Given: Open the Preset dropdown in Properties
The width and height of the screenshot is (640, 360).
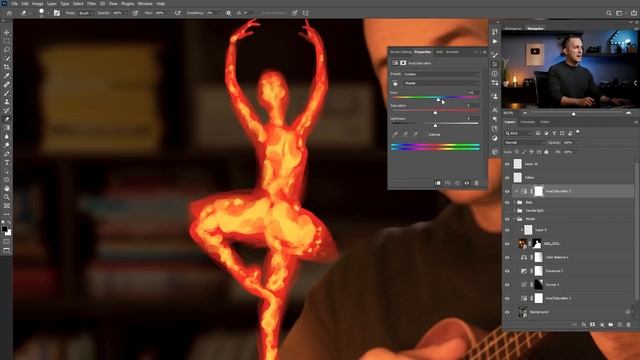Looking at the screenshot, I should pyautogui.click(x=441, y=74).
